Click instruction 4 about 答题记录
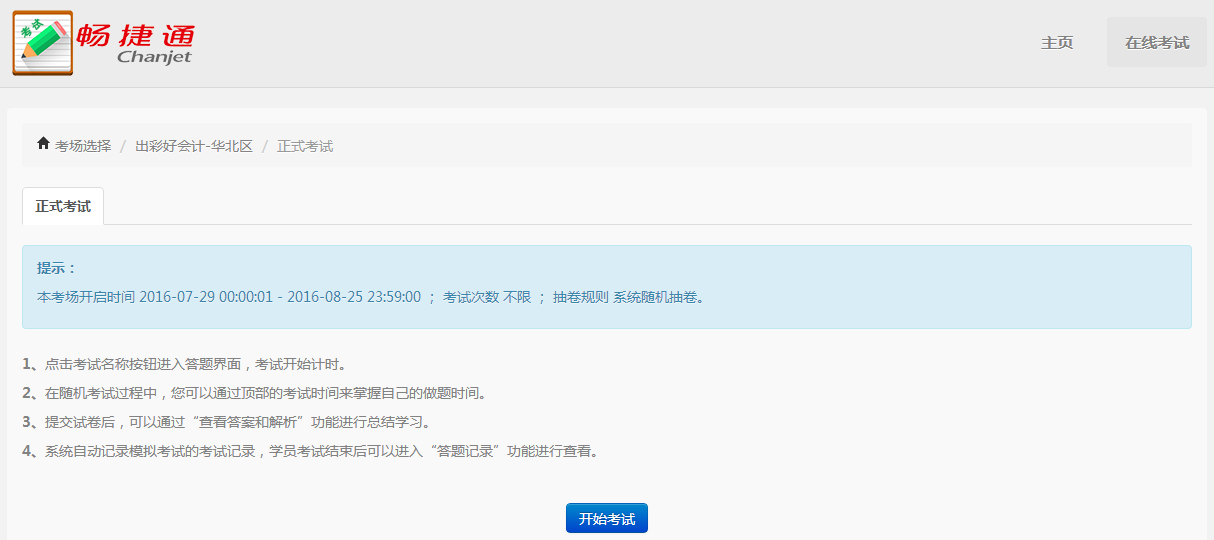This screenshot has width=1214, height=540. click(x=310, y=451)
